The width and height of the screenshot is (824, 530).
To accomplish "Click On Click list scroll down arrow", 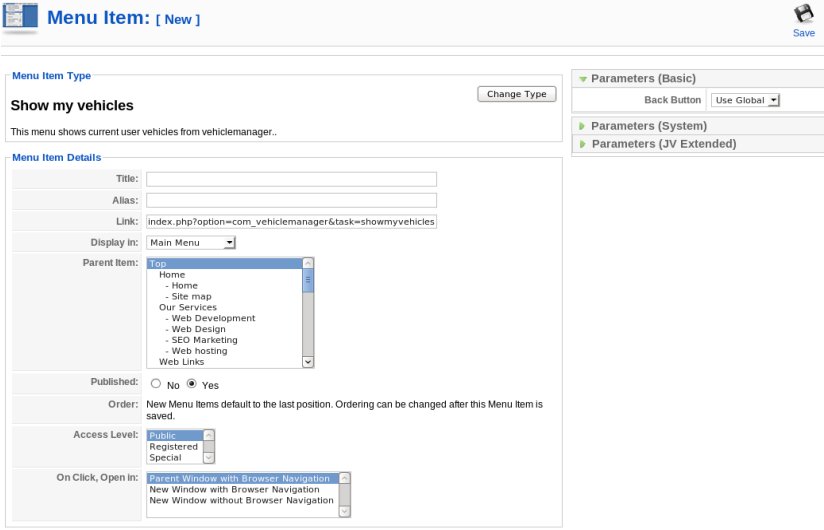I will [345, 512].
